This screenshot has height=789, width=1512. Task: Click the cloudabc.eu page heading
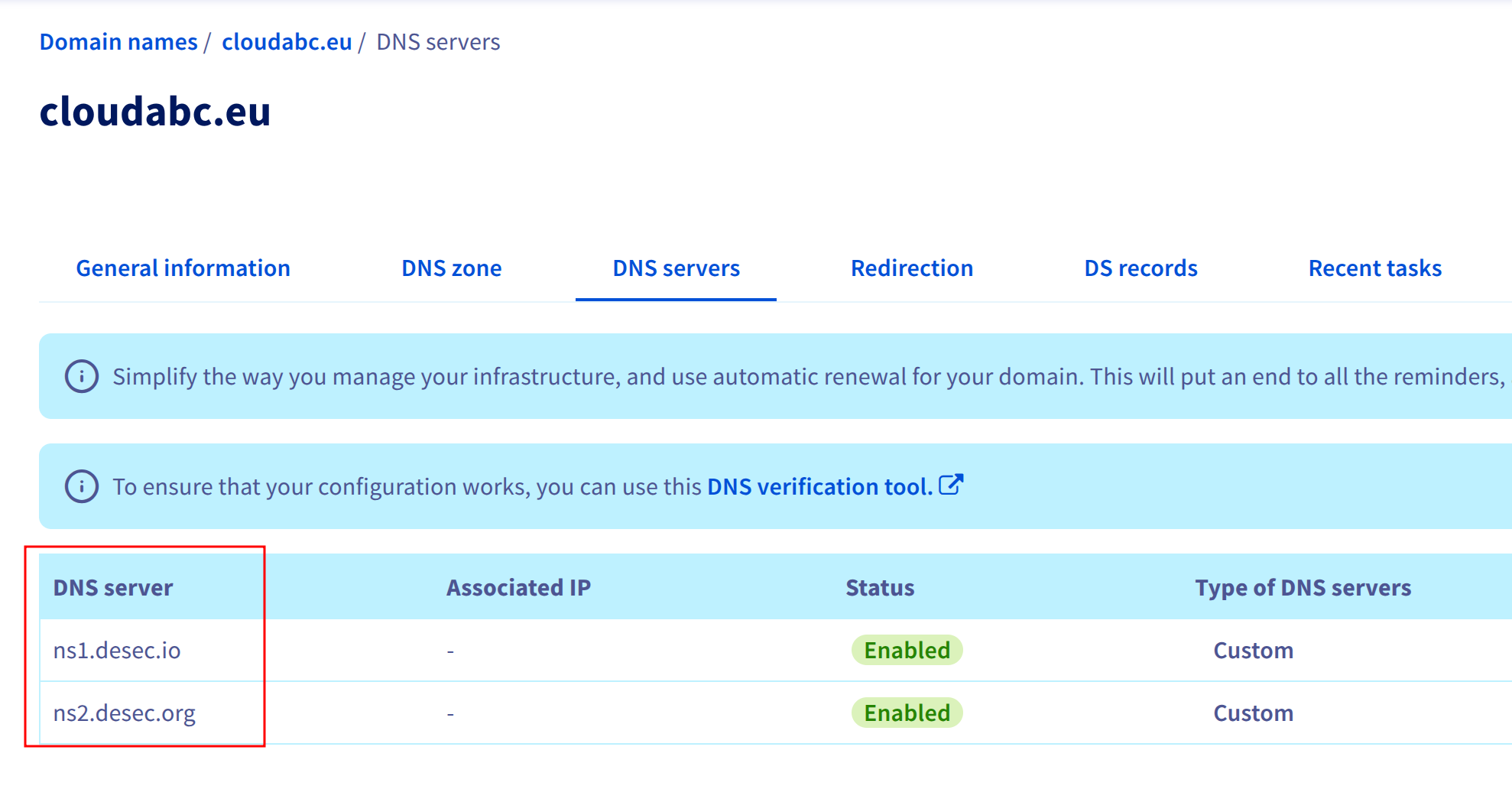[x=154, y=112]
